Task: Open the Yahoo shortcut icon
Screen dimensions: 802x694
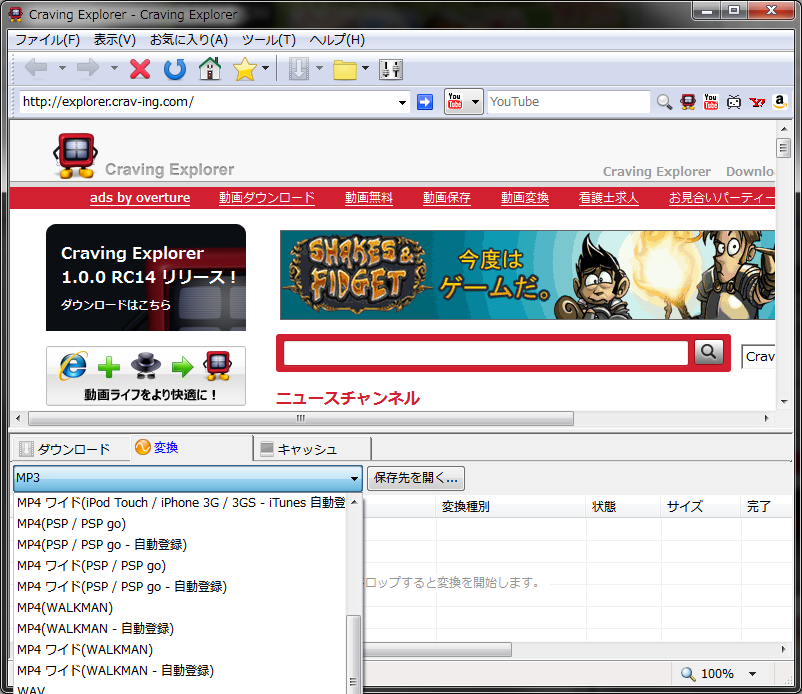Action: tap(757, 102)
